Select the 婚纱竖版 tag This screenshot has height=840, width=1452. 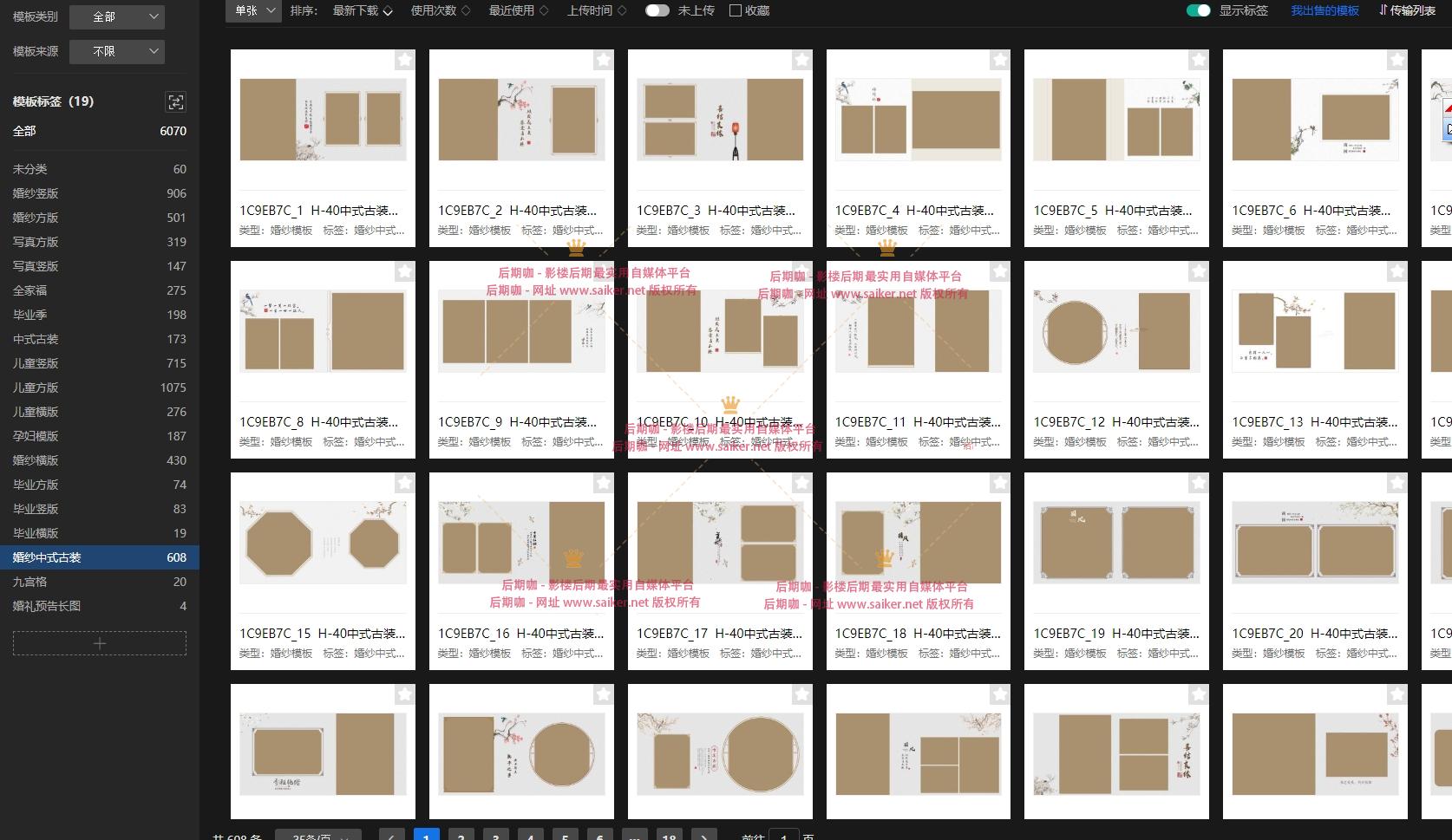pos(100,193)
